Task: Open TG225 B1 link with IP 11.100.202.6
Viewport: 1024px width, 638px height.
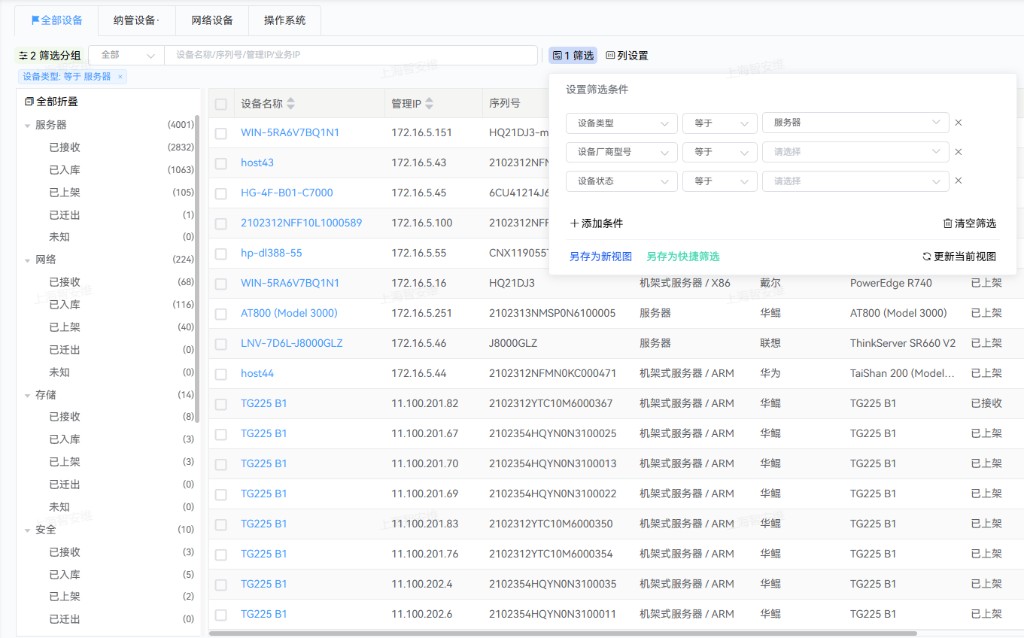Action: [264, 614]
